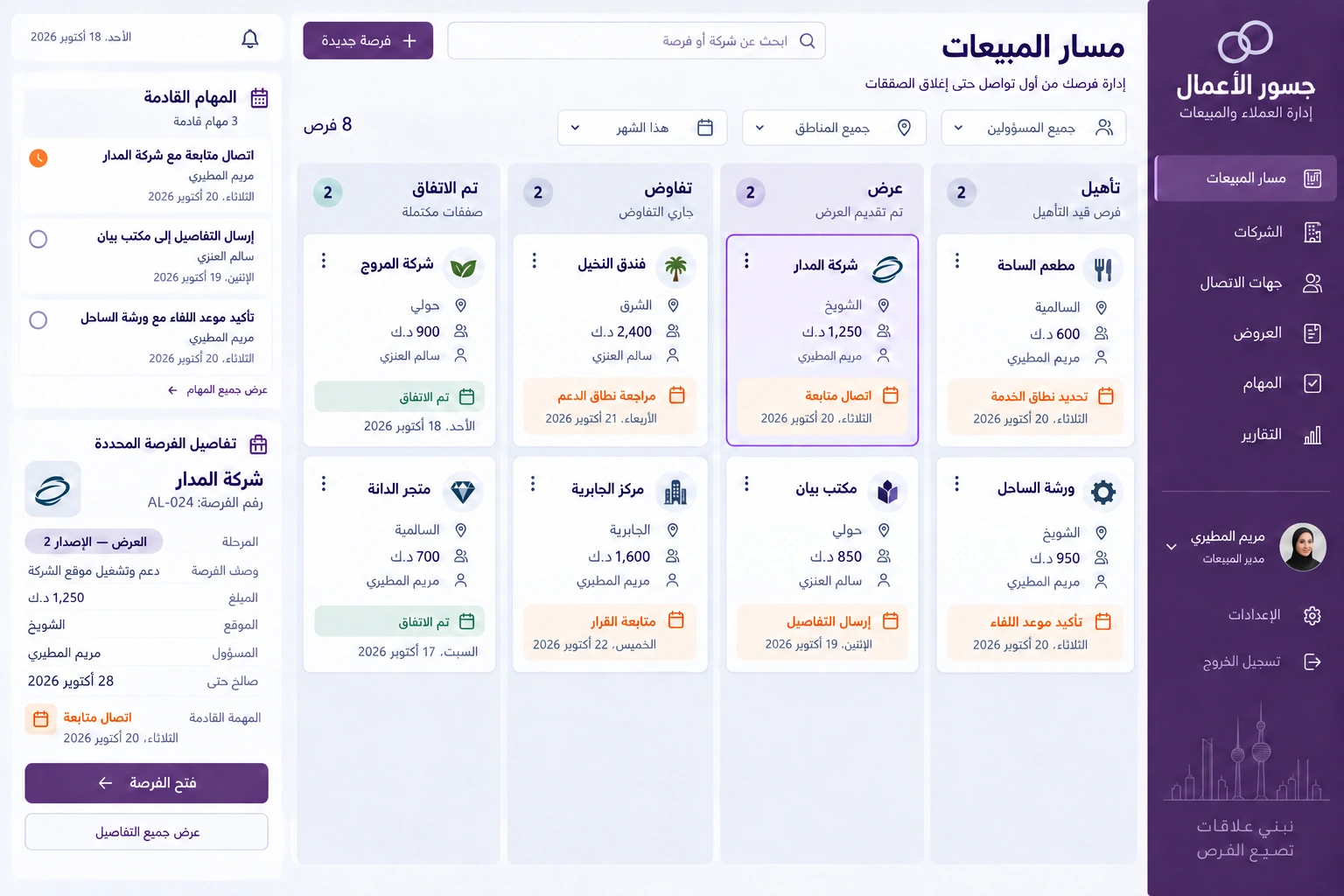Open the جميع المسؤولين dropdown filter

click(x=1033, y=128)
